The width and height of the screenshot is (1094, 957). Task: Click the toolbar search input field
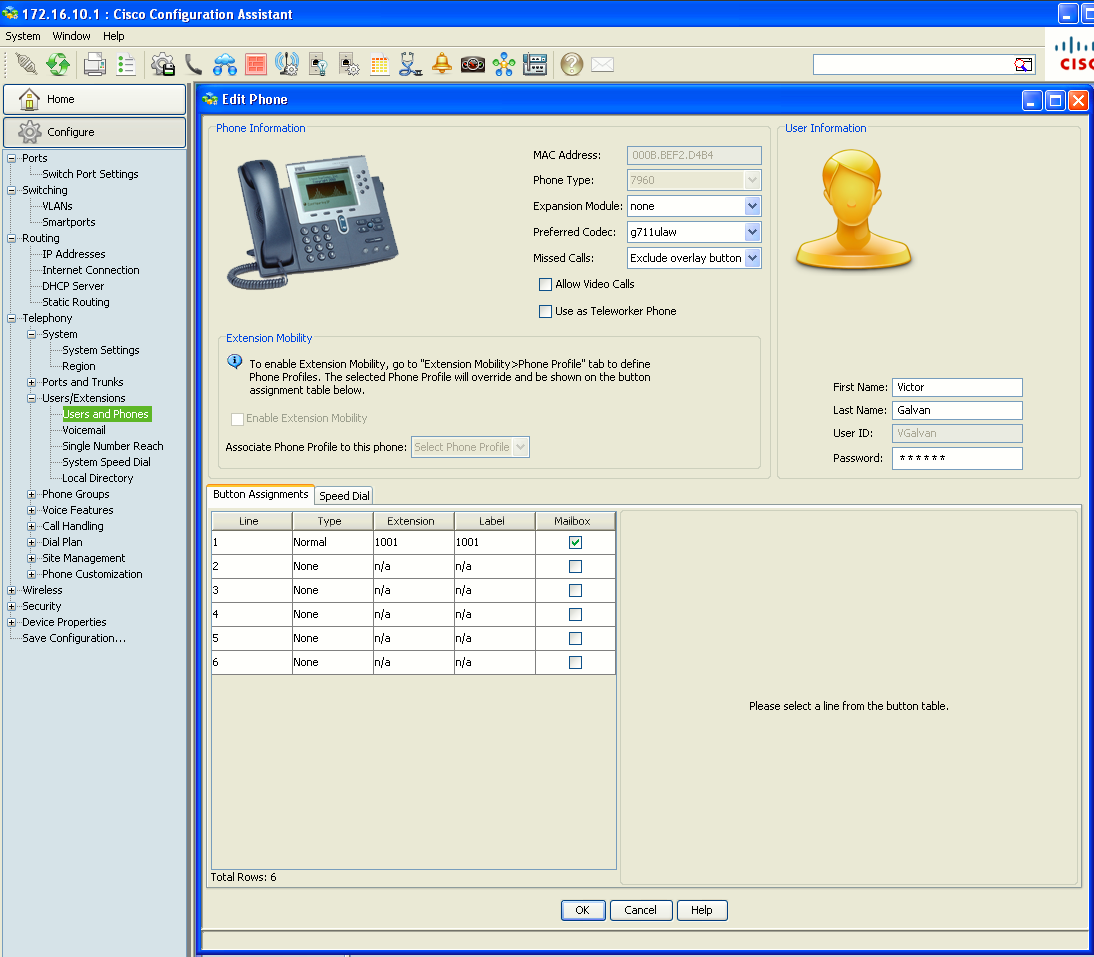coord(913,65)
